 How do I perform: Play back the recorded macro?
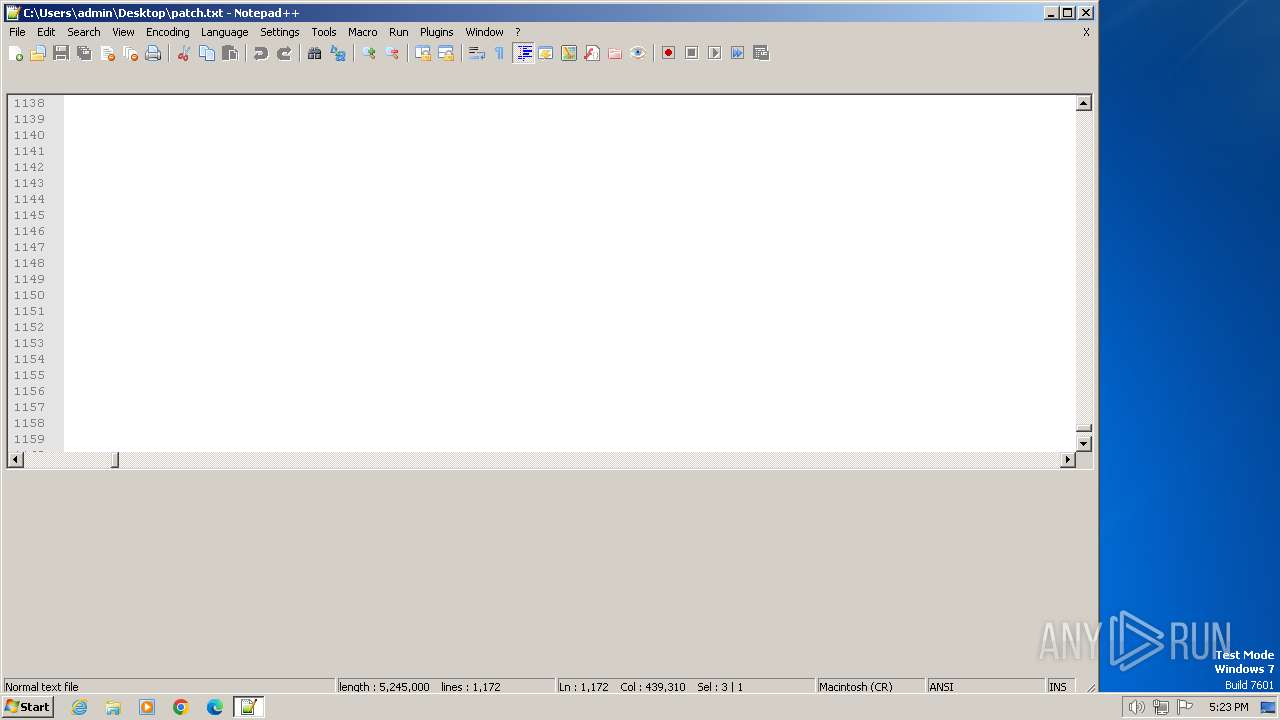(x=715, y=53)
